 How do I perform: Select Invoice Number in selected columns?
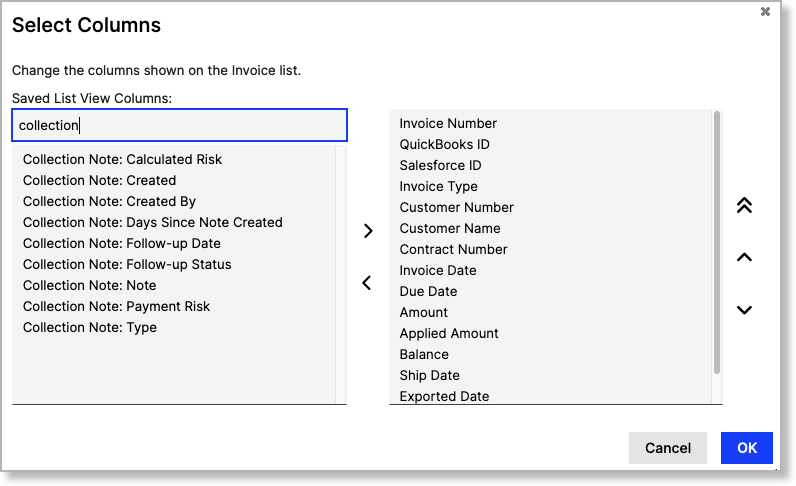pyautogui.click(x=448, y=123)
